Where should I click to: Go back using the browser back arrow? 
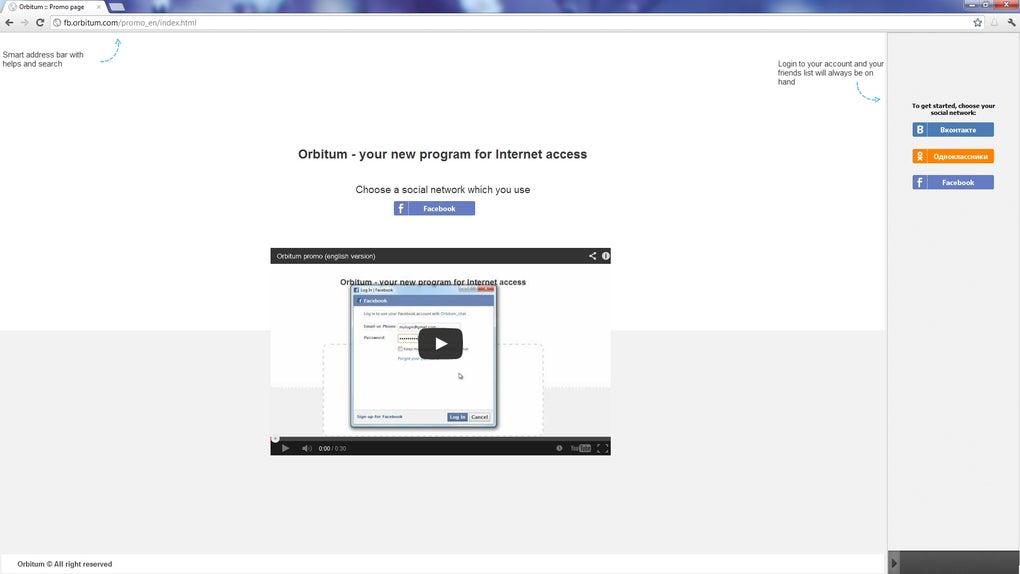click(x=9, y=23)
